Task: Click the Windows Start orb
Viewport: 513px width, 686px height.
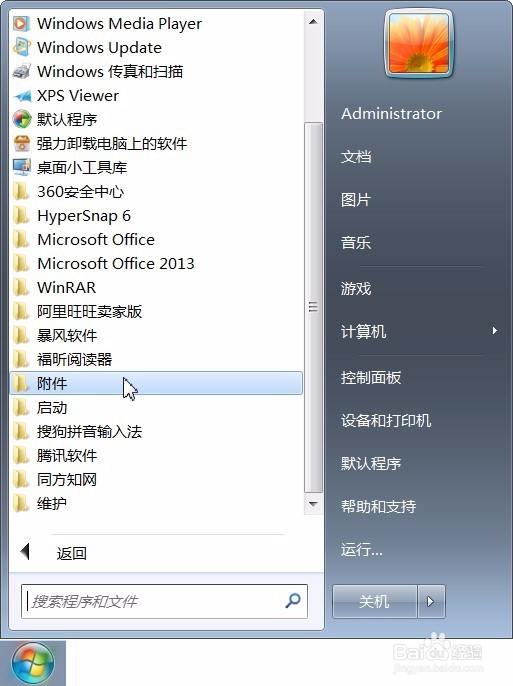Action: pos(33,664)
